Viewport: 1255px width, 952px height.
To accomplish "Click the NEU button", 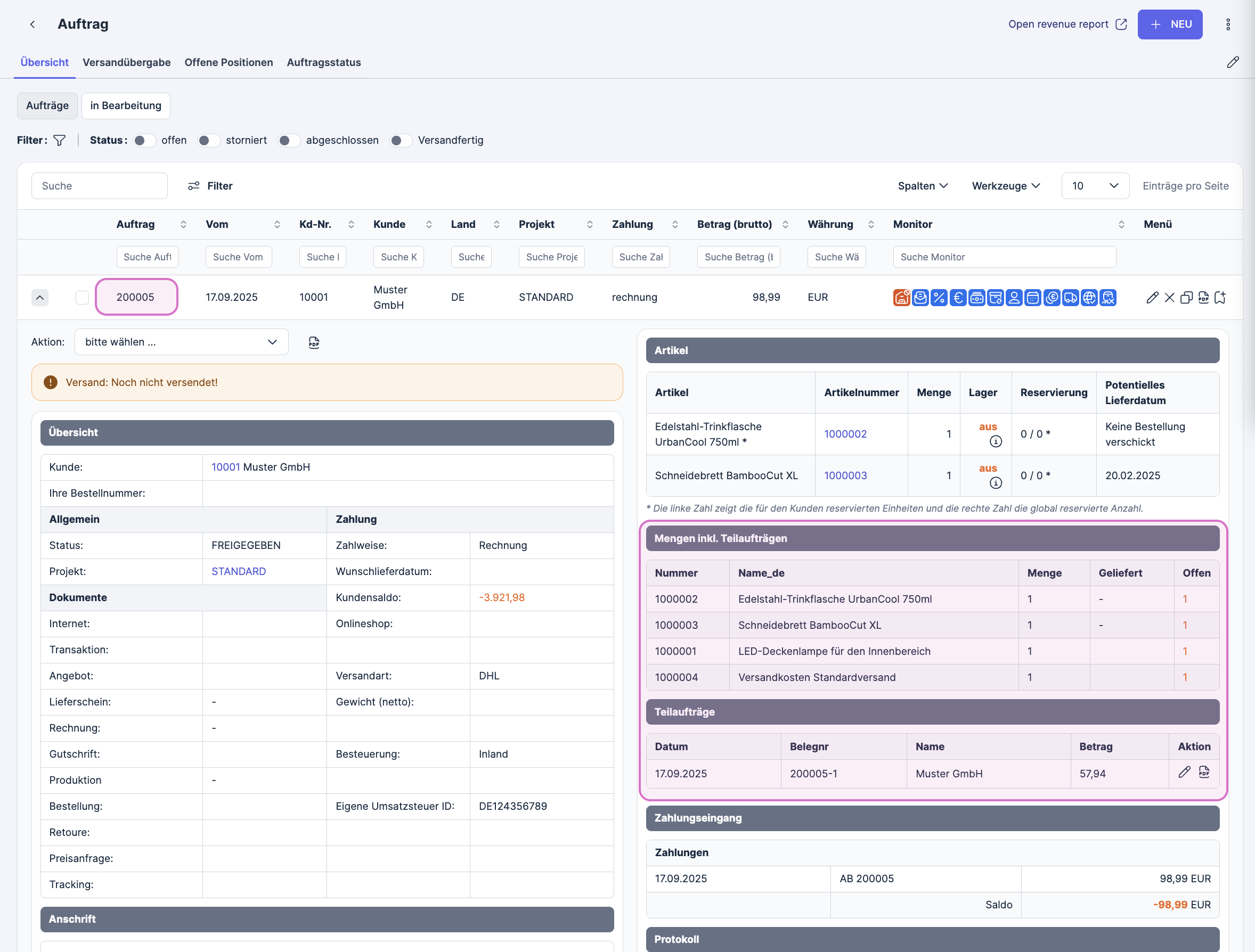I will [x=1169, y=24].
